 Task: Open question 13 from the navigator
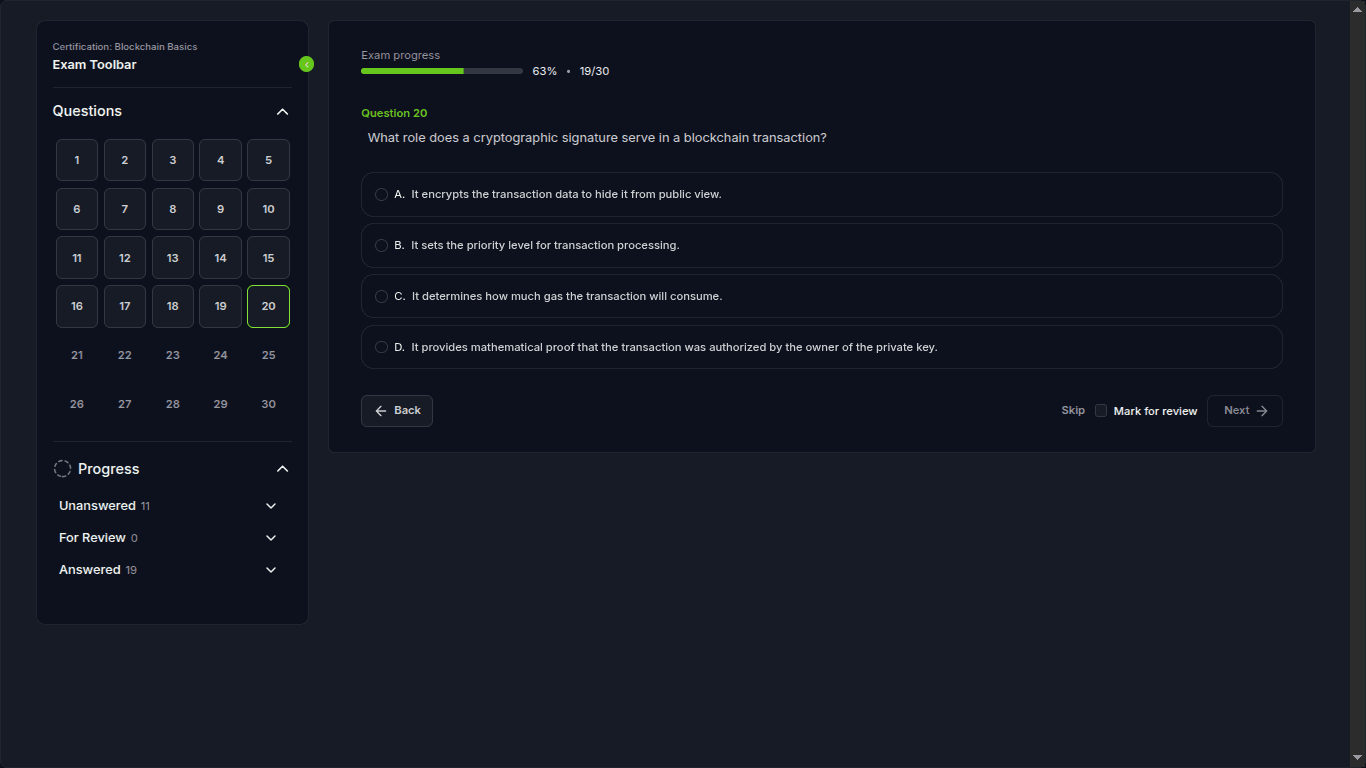(x=173, y=258)
